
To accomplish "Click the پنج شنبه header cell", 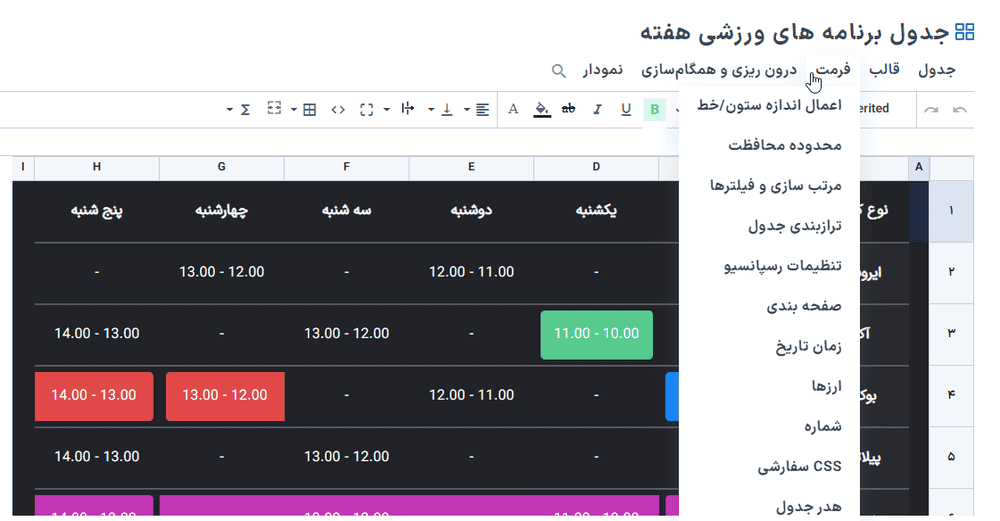I will 96,210.
